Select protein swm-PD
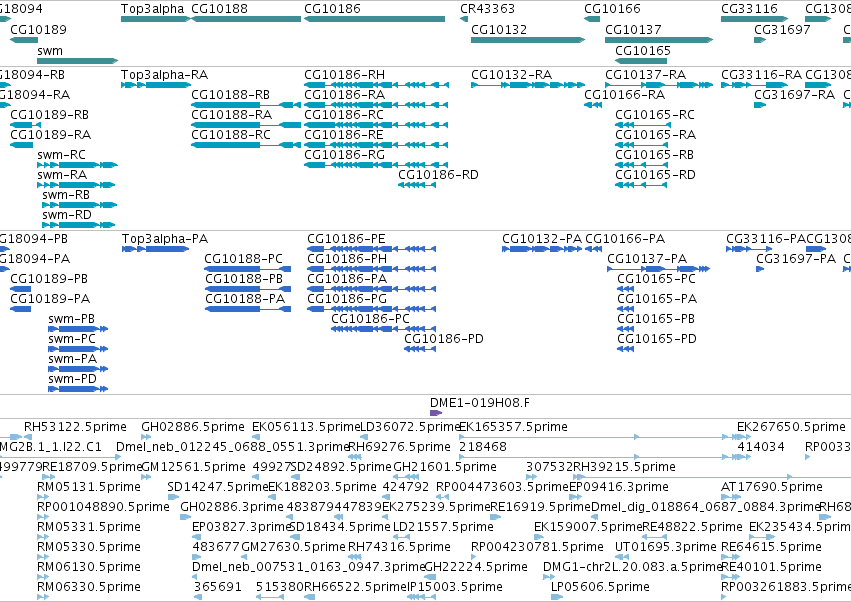 tap(78, 389)
